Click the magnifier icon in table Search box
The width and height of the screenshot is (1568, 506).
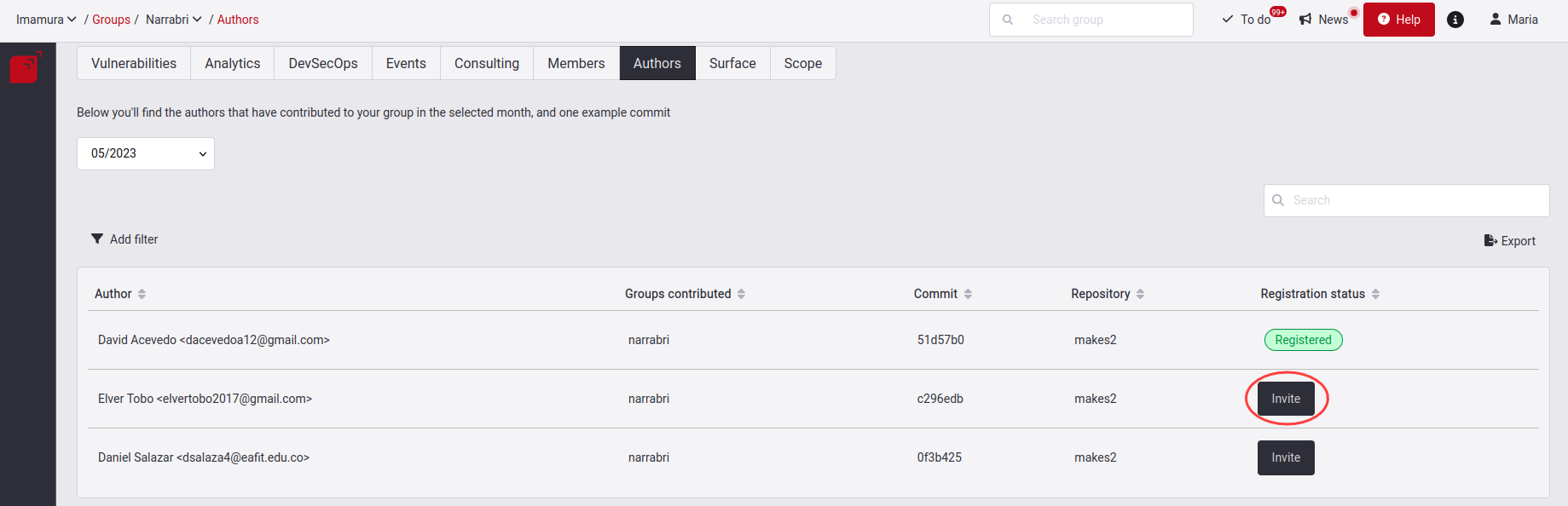click(1278, 200)
